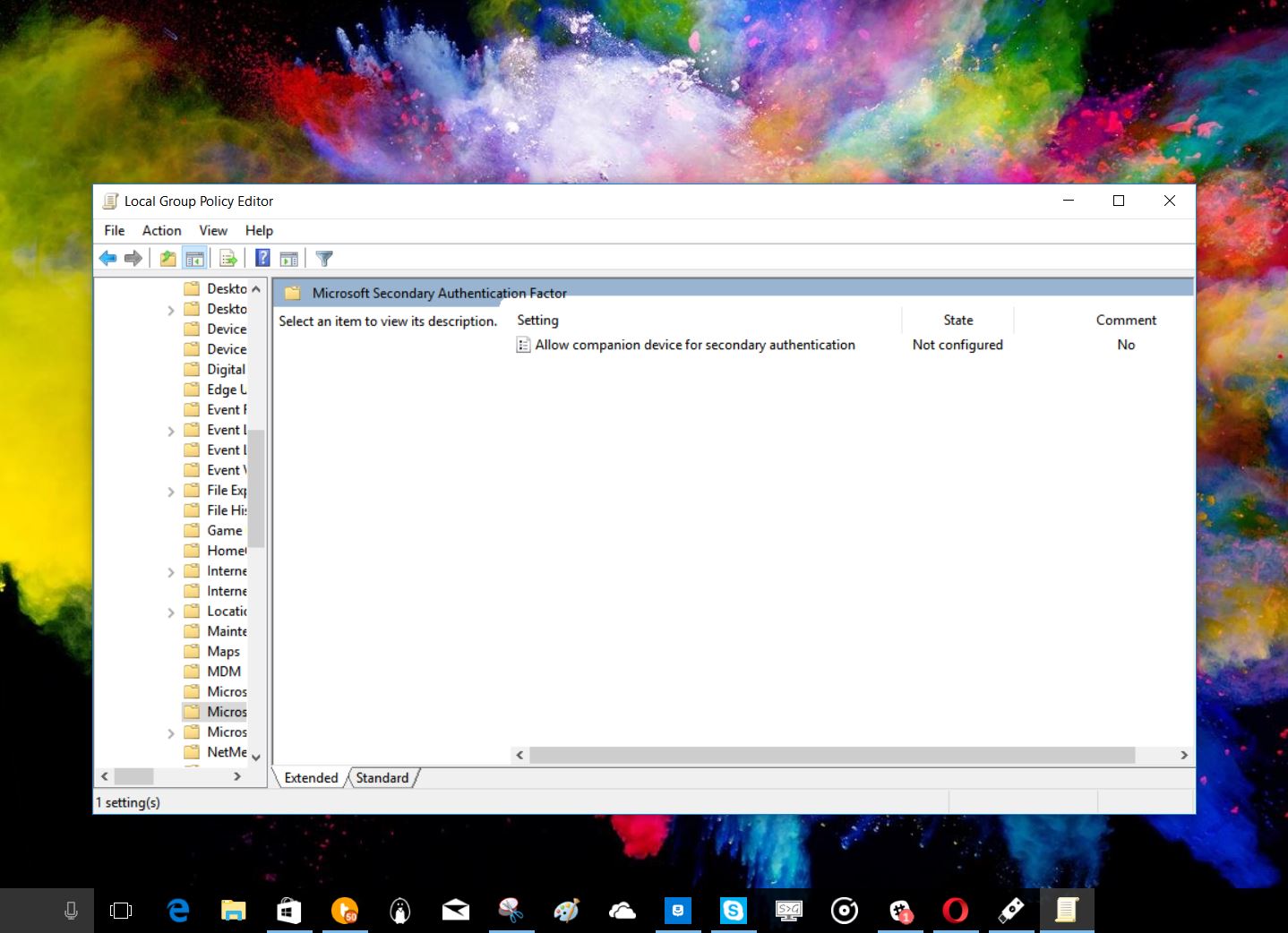1288x933 pixels.
Task: Click the tree pane scroll-right arrow
Action: [x=237, y=776]
